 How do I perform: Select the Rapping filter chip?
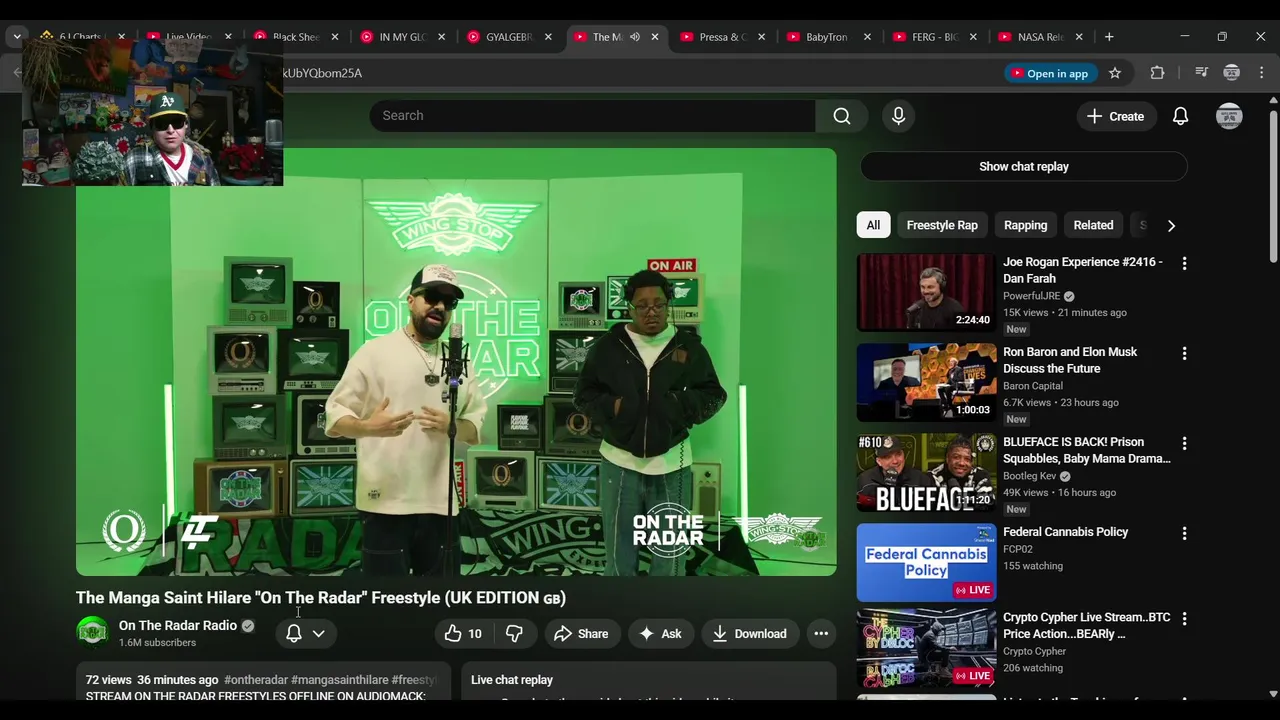point(1025,225)
